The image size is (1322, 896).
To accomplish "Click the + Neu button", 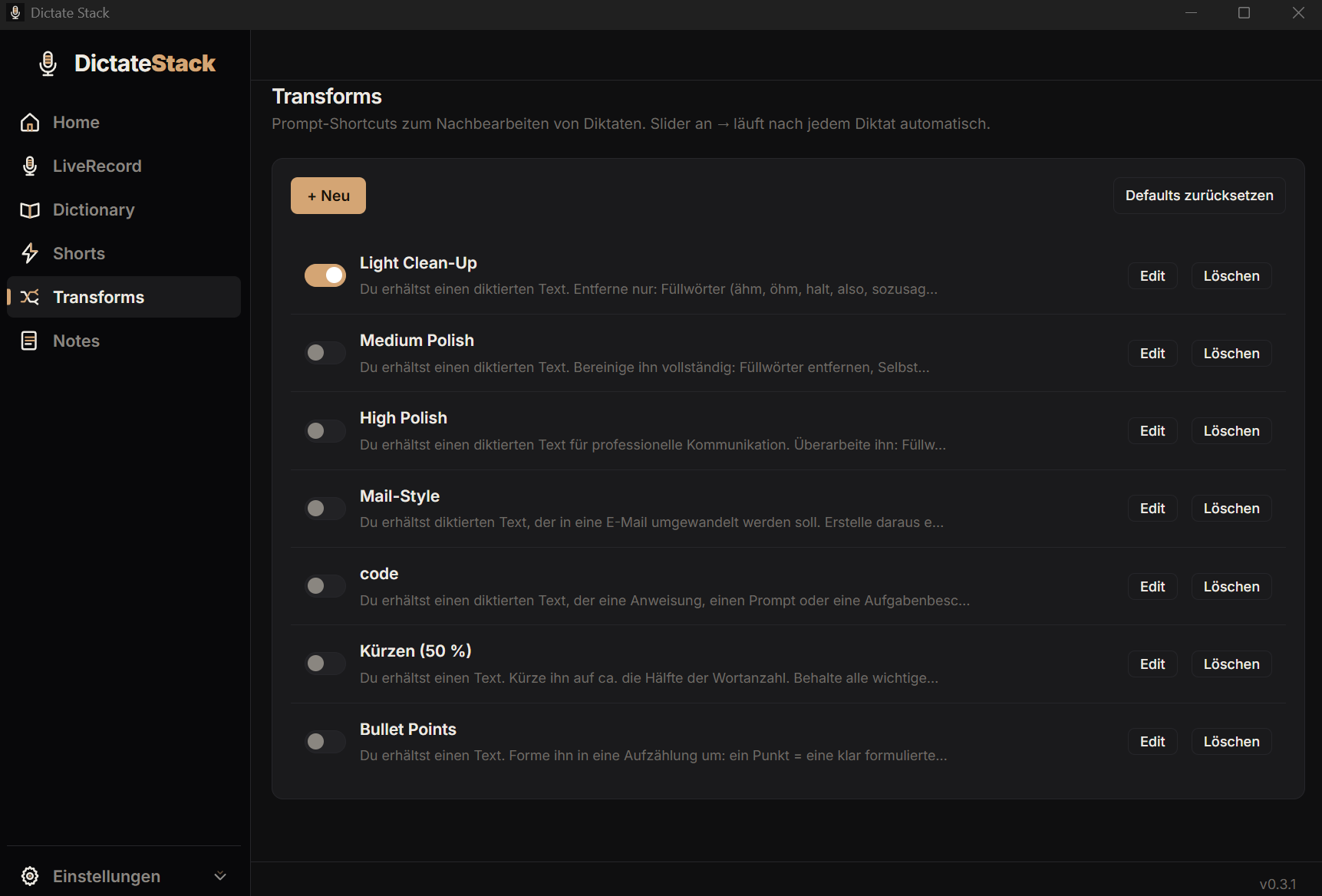I will tap(328, 196).
